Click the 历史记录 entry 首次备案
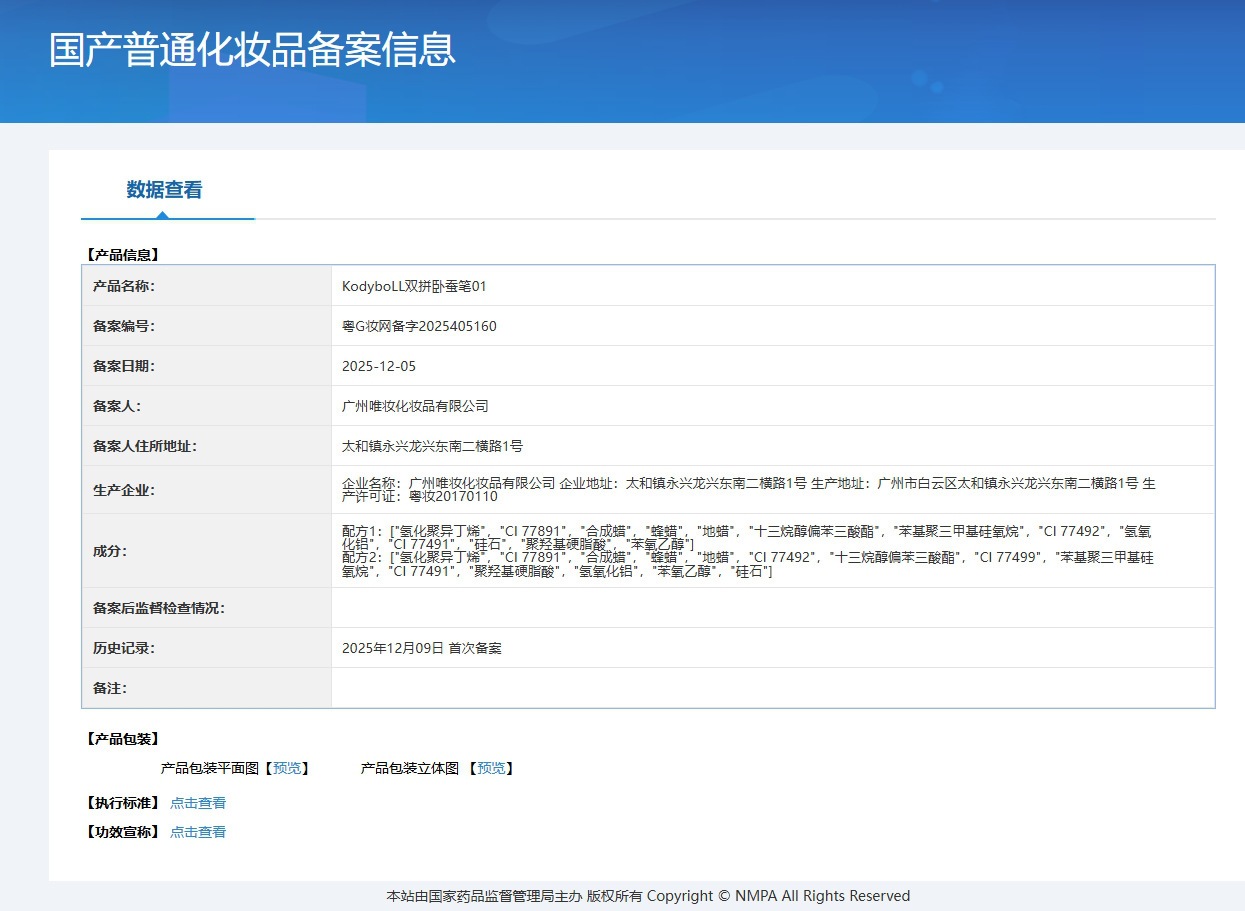The height and width of the screenshot is (911, 1245). pos(475,648)
